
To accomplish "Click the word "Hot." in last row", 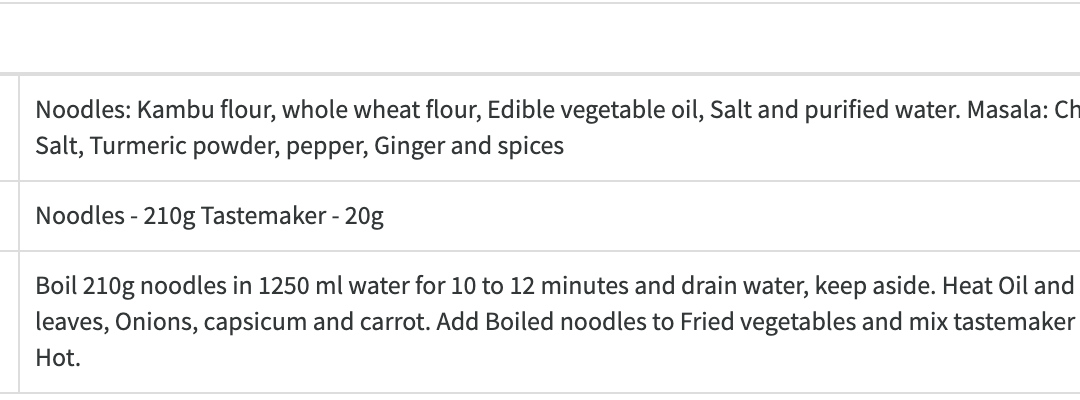I will pos(57,358).
